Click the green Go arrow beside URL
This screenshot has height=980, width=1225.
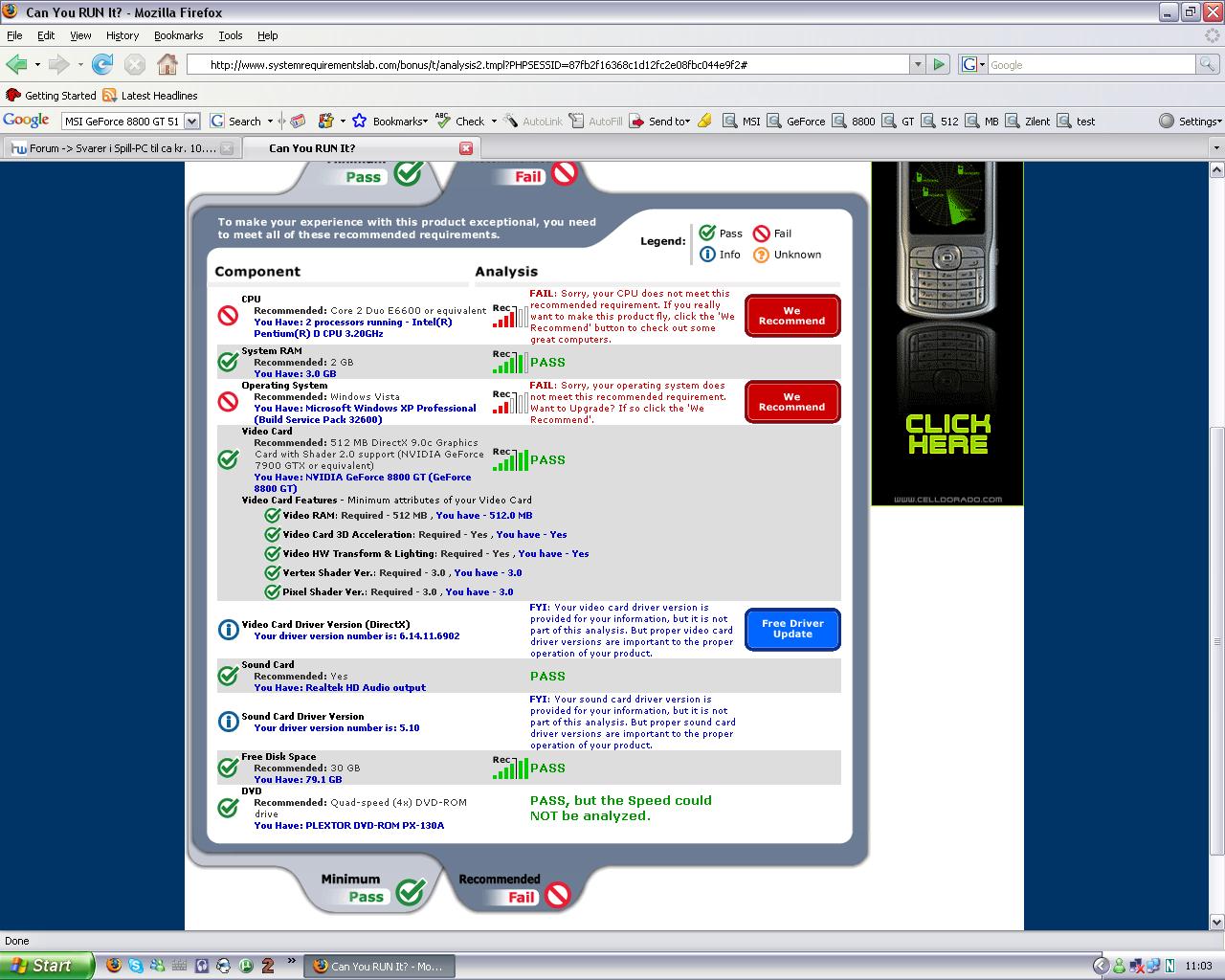point(939,64)
